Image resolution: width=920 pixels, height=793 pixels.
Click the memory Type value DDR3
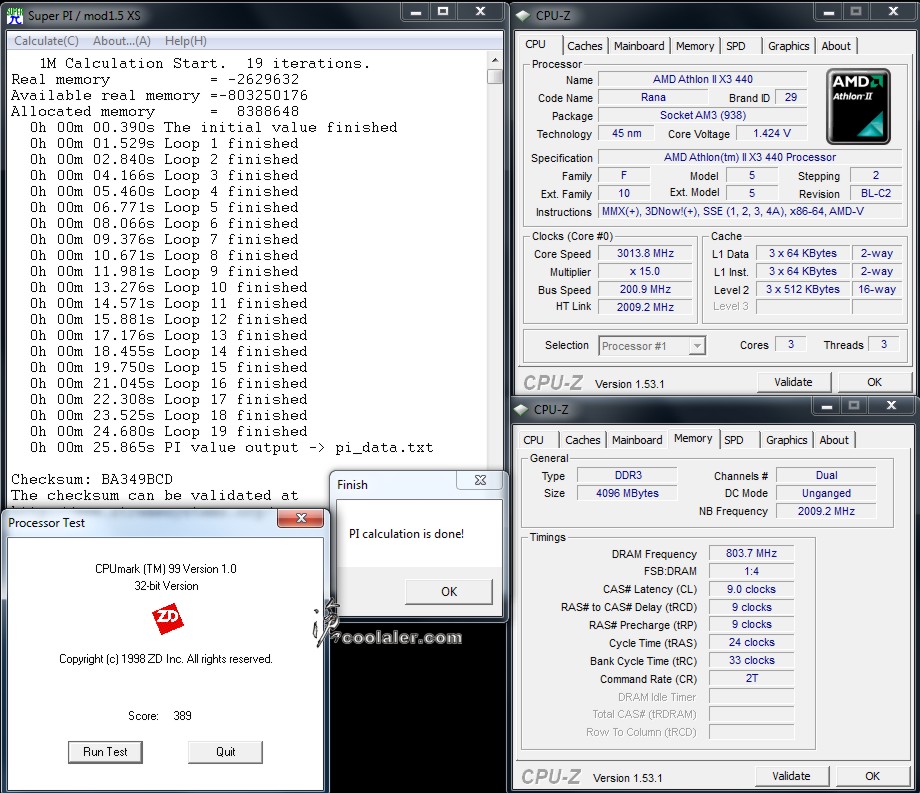tap(628, 475)
